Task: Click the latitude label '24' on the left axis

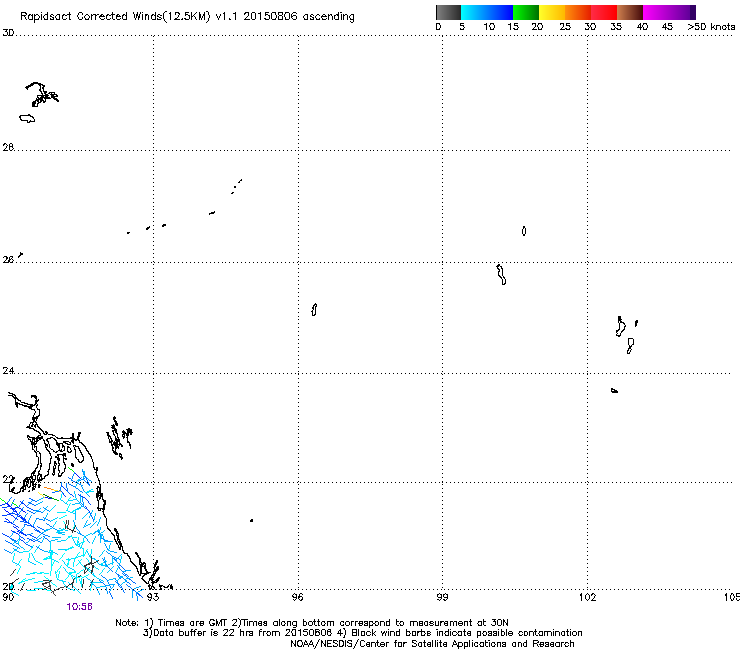Action: point(8,371)
